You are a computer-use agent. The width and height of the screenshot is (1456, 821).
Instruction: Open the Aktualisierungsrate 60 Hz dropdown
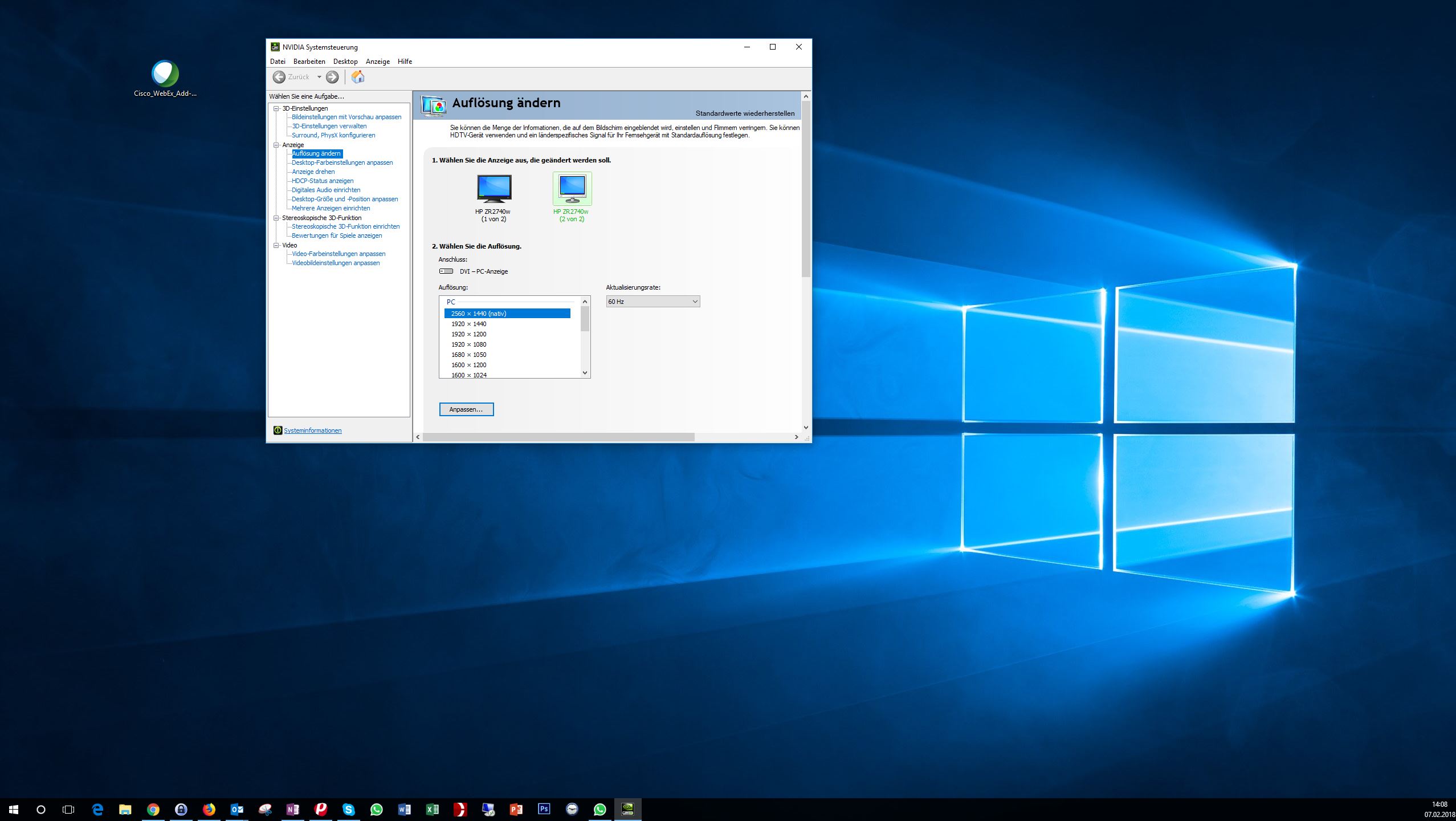tap(652, 302)
